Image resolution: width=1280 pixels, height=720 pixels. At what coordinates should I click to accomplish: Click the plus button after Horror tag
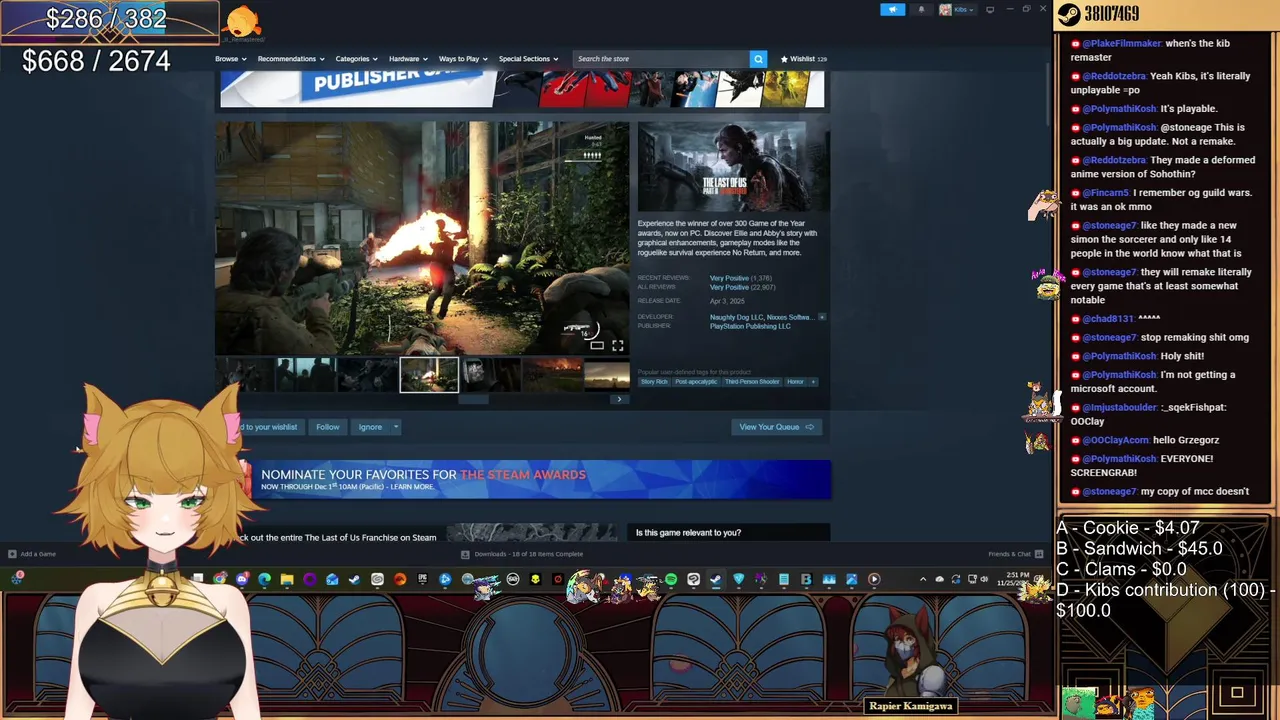(x=813, y=381)
